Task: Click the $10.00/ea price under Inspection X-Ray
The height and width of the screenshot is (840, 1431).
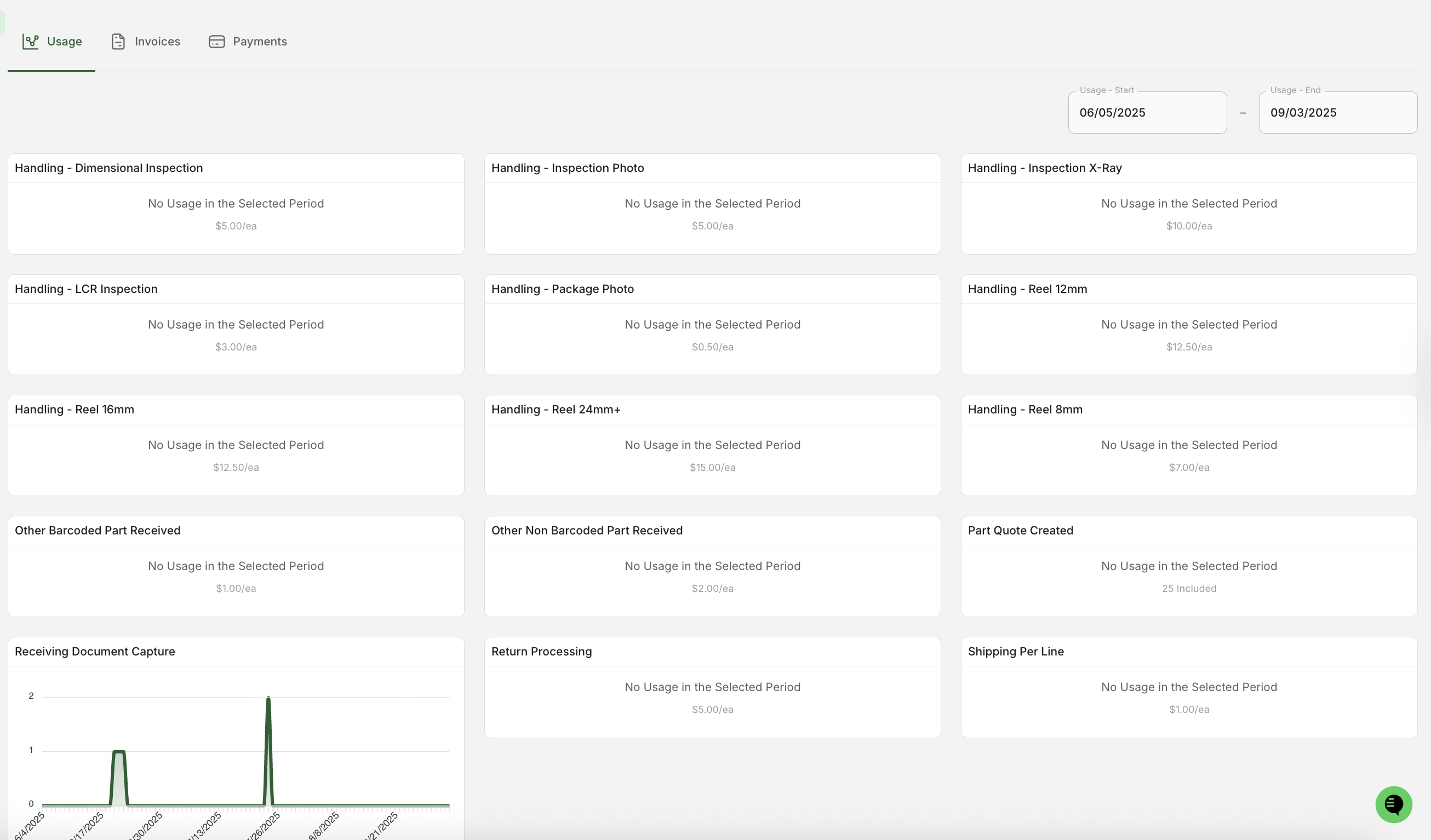Action: click(1188, 226)
